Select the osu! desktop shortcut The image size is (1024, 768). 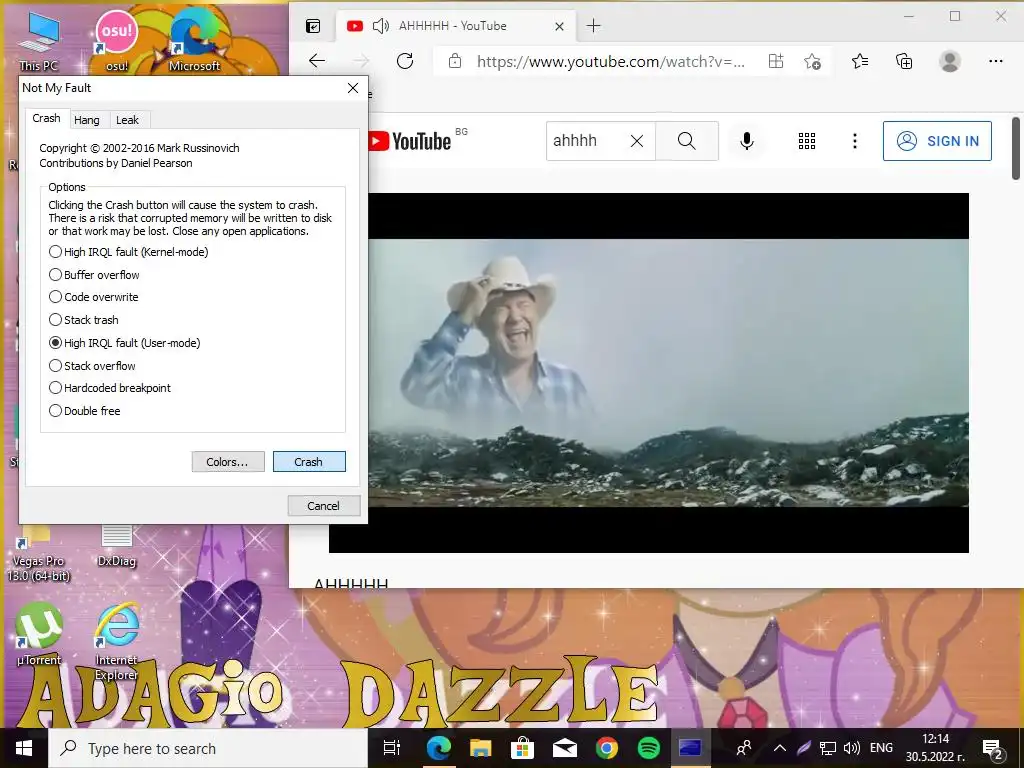pyautogui.click(x=117, y=40)
